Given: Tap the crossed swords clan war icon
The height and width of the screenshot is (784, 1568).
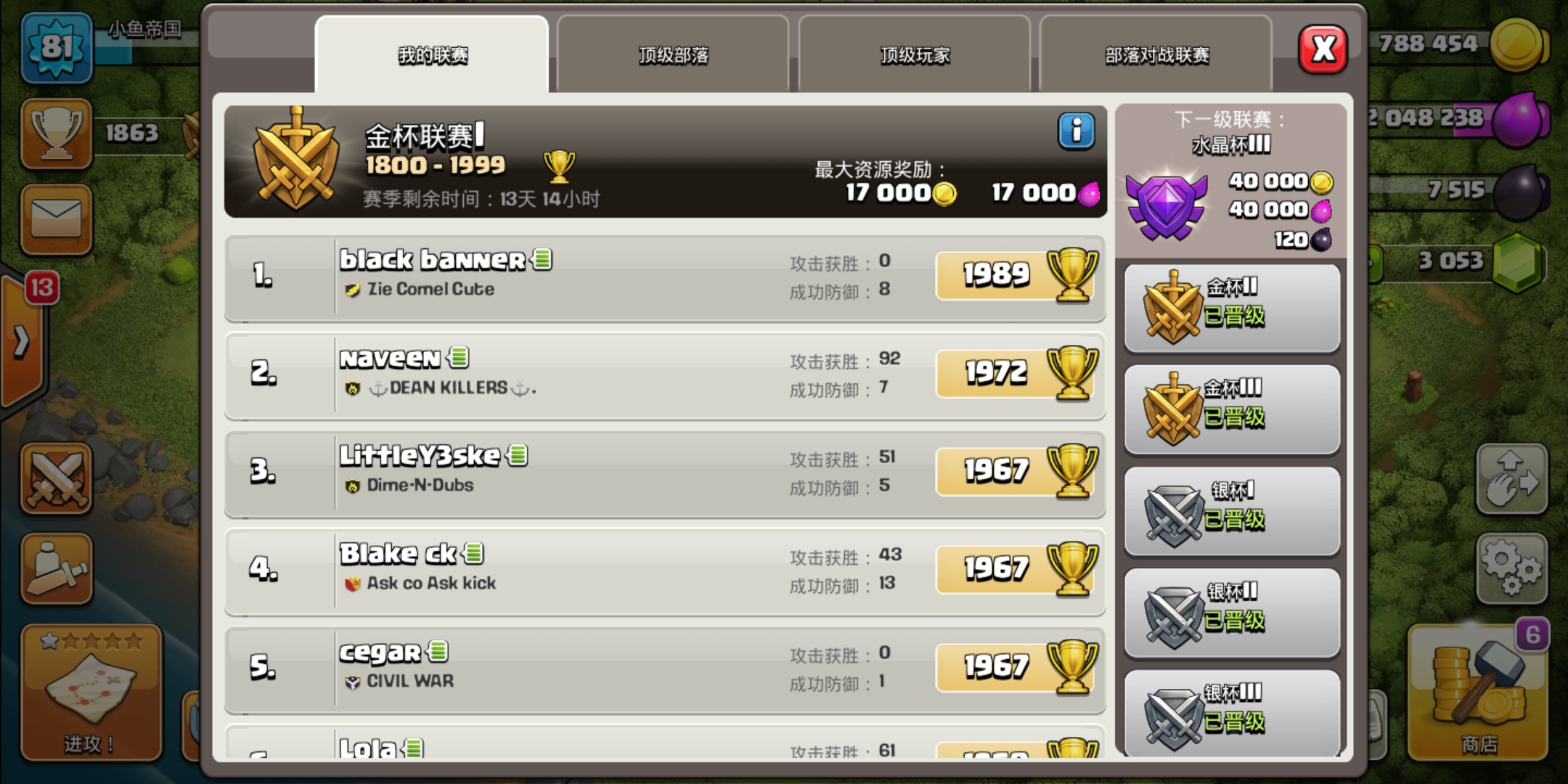Looking at the screenshot, I should pos(57,479).
